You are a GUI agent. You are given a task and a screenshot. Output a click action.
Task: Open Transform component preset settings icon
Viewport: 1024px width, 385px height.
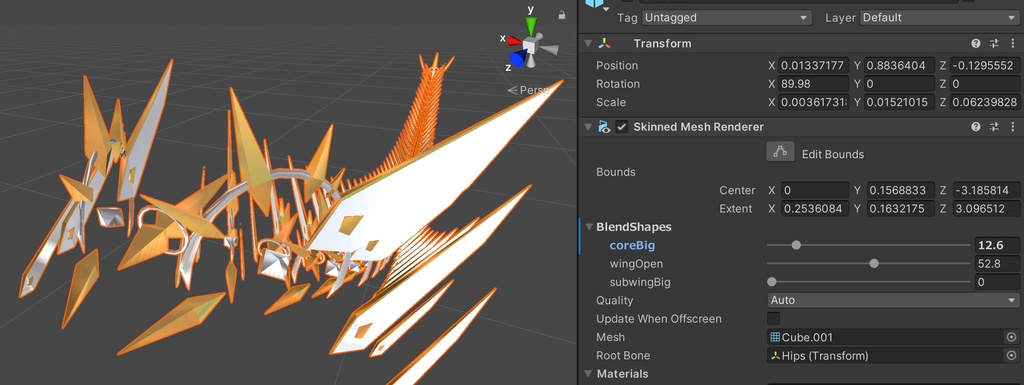[x=995, y=44]
